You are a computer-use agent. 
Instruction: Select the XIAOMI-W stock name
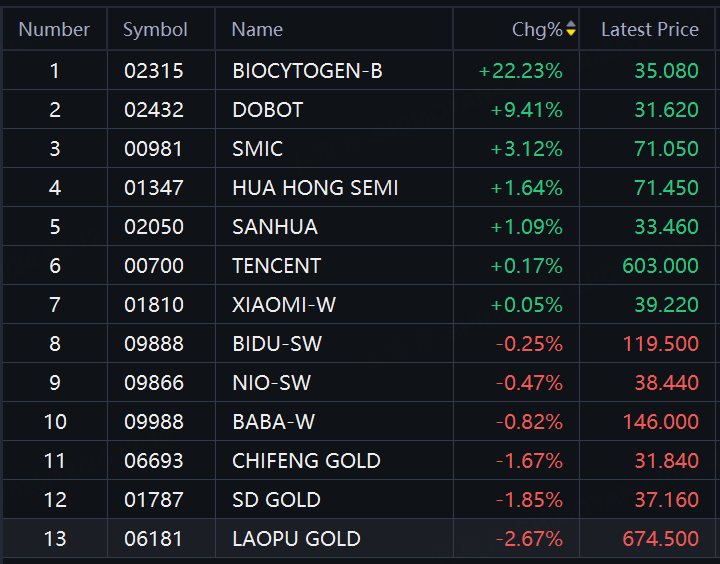(284, 305)
